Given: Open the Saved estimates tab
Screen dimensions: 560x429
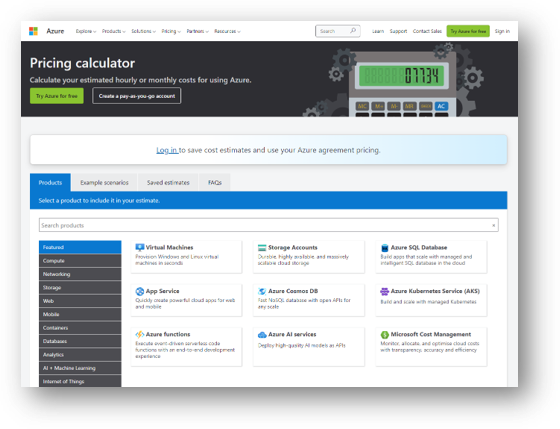Looking at the screenshot, I should (168, 183).
